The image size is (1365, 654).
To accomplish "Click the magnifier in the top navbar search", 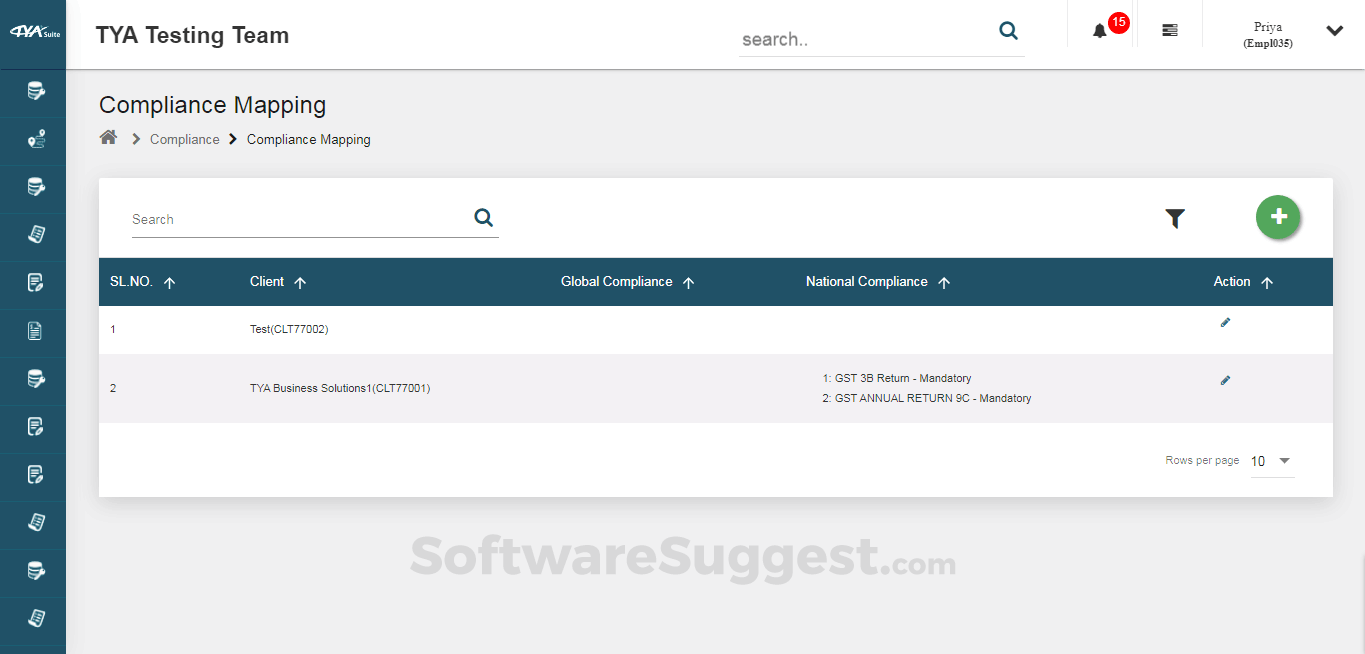I will [1008, 31].
